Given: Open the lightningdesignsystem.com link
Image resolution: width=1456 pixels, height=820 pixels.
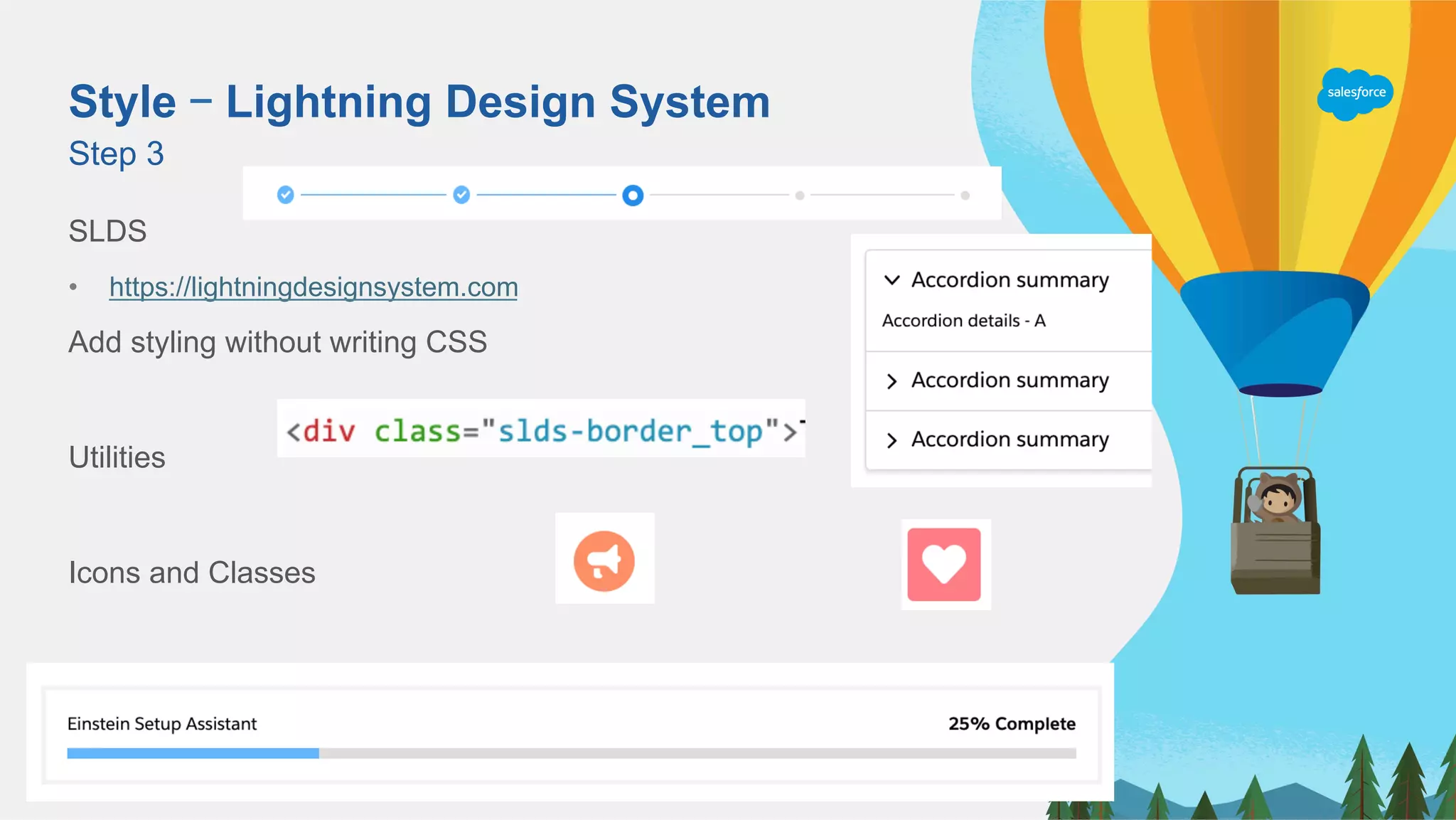Looking at the screenshot, I should (x=314, y=287).
